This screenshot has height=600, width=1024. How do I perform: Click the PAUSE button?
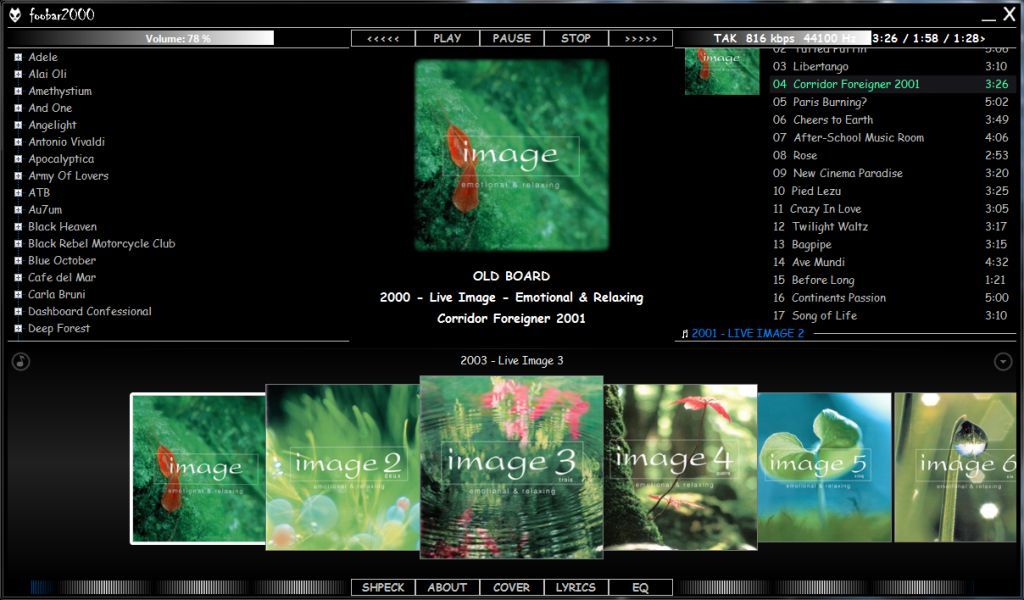click(511, 39)
